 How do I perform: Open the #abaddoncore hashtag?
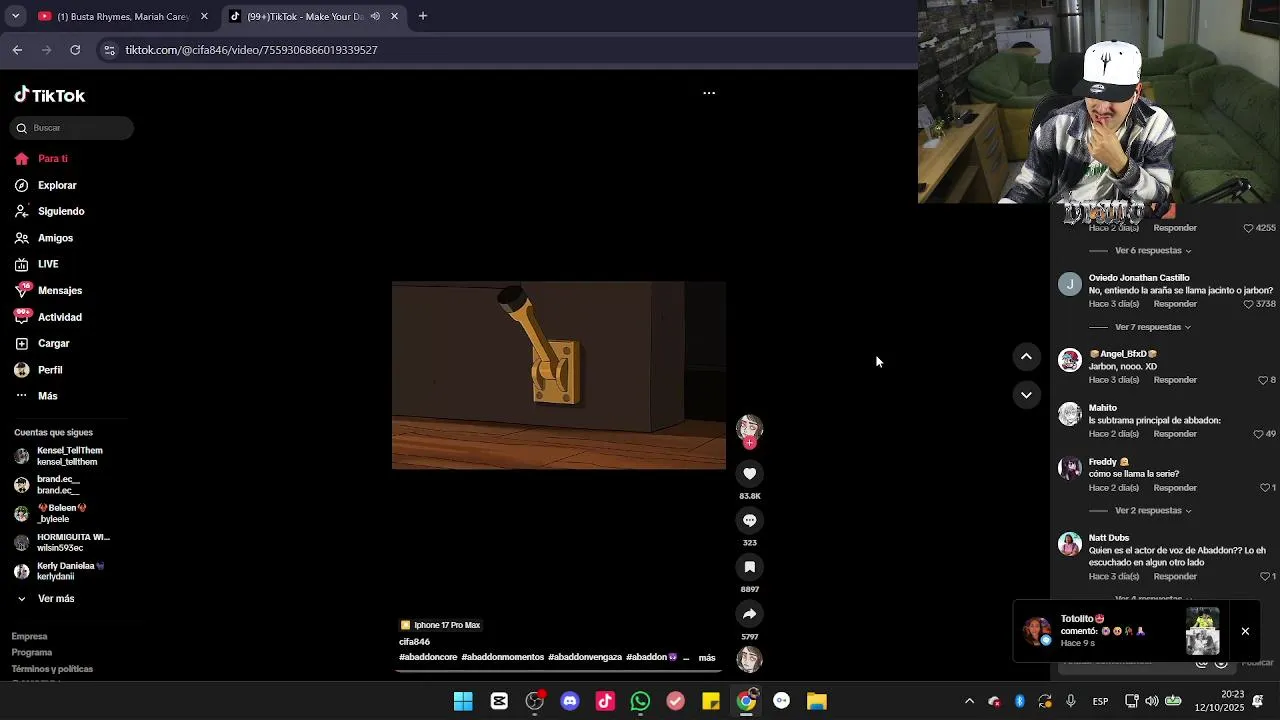428,658
